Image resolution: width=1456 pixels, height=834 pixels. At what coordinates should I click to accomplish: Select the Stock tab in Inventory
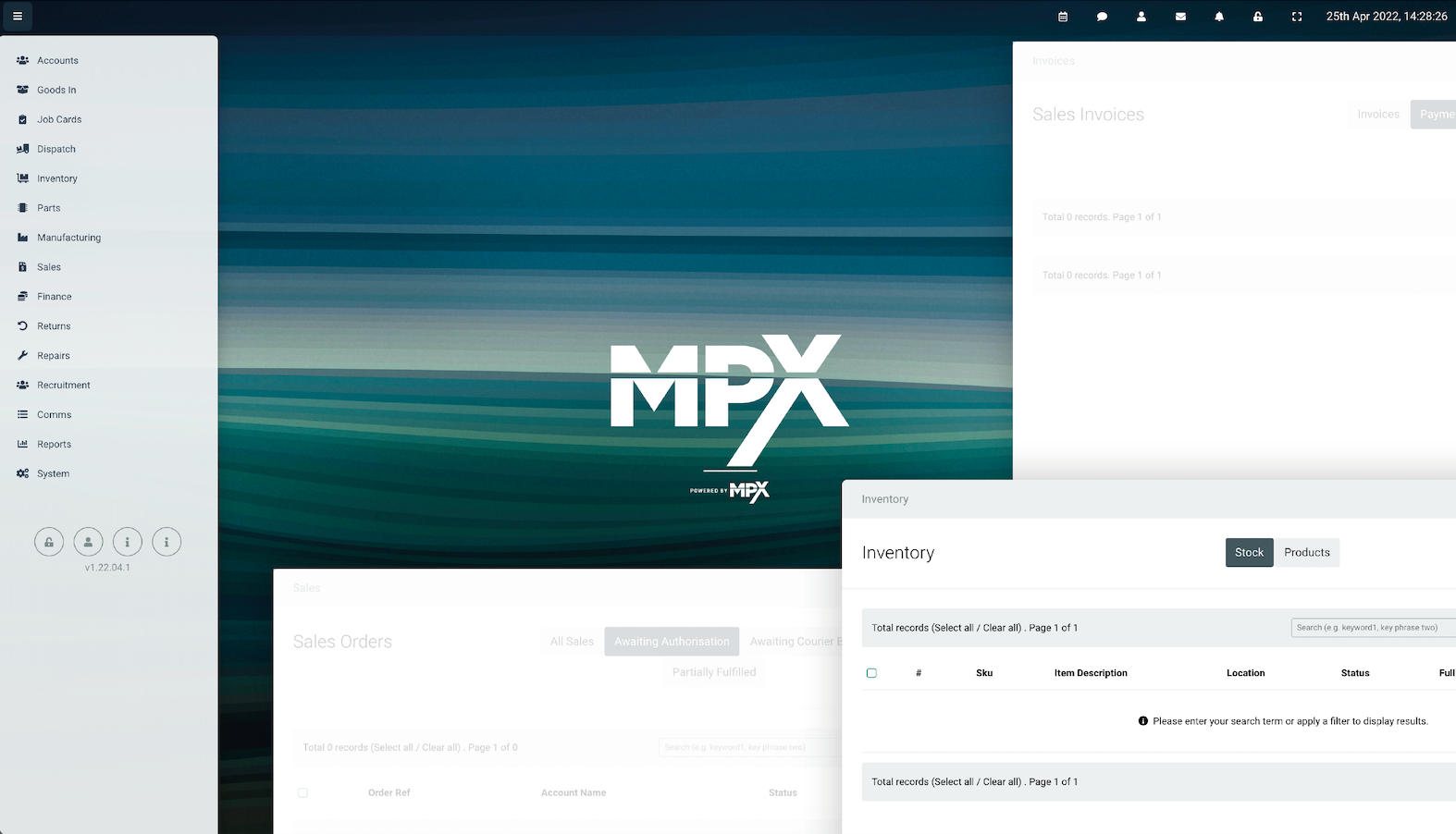(1249, 553)
